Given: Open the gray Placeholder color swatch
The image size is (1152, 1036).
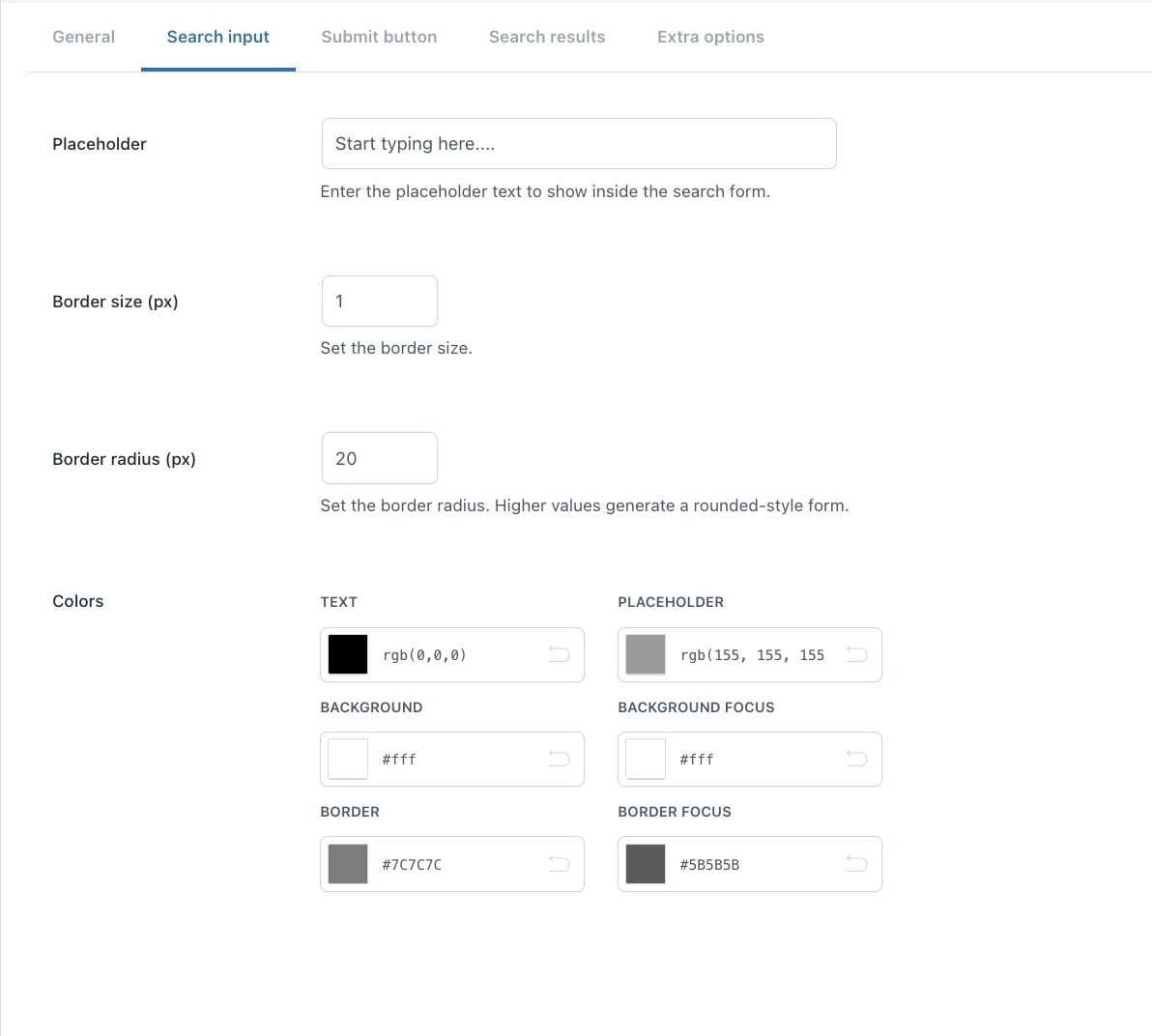Looking at the screenshot, I should point(646,654).
